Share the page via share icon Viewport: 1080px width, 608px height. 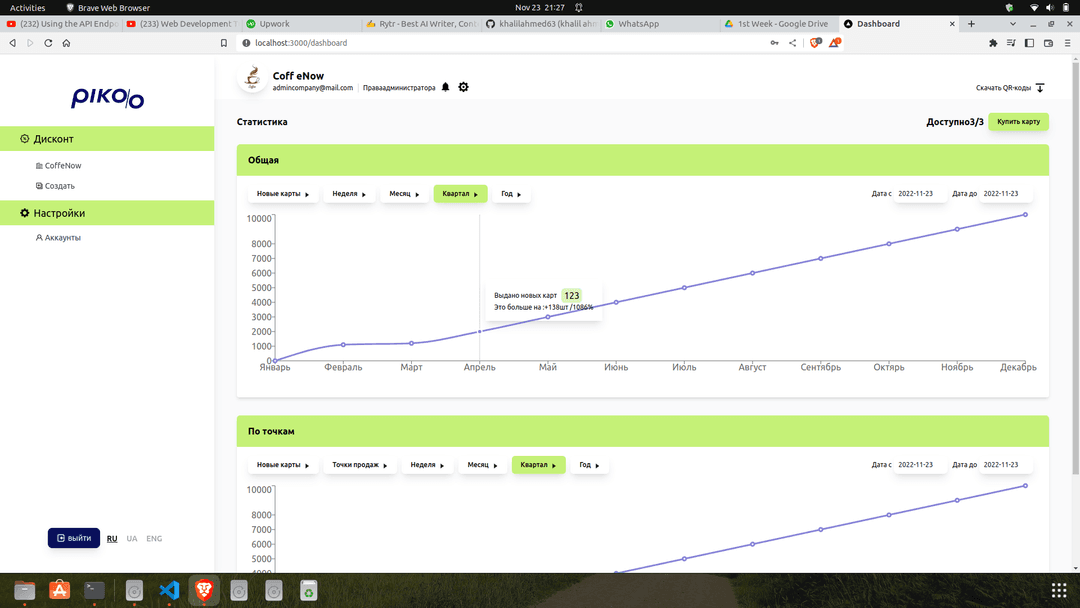[x=793, y=43]
